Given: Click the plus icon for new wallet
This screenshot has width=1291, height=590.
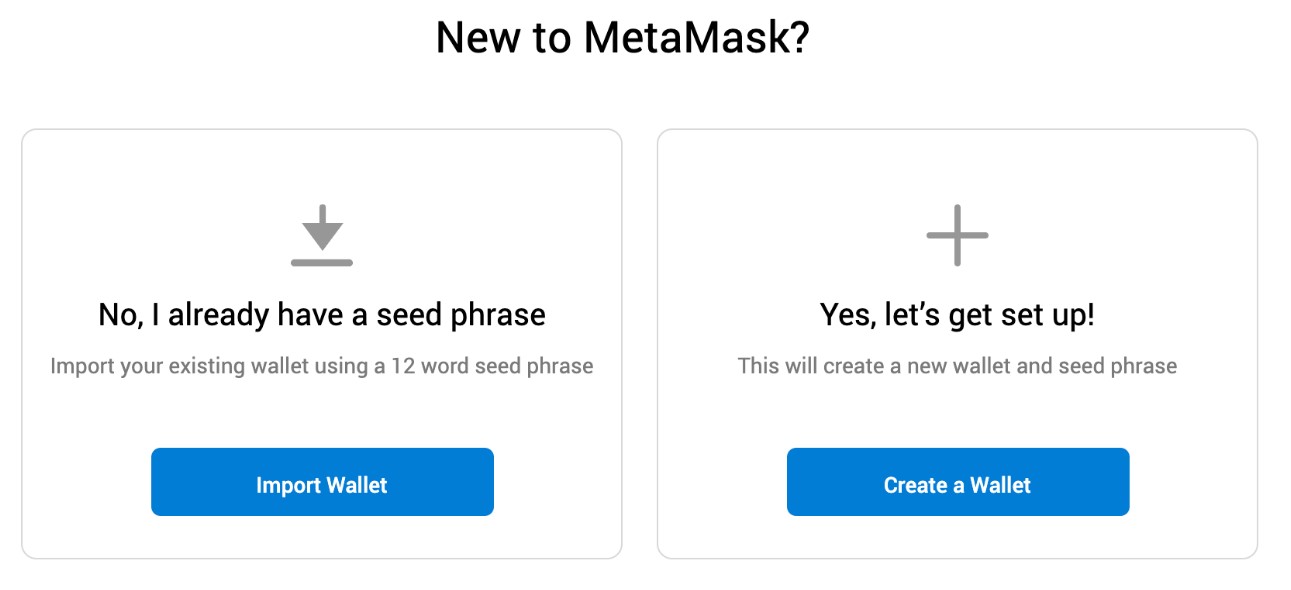Looking at the screenshot, I should click(x=957, y=235).
